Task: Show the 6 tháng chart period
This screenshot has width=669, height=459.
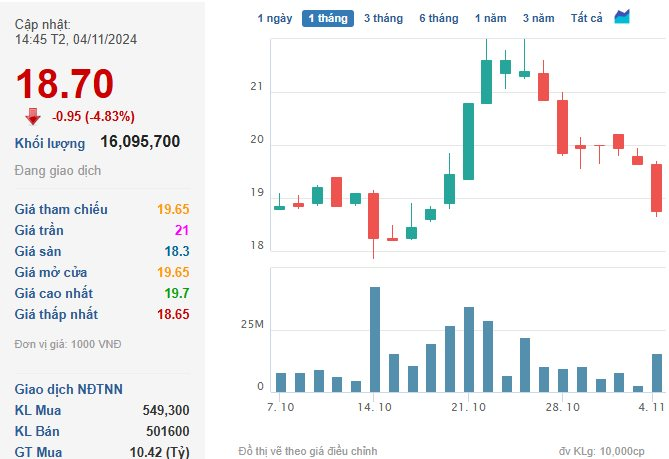Action: coord(439,18)
